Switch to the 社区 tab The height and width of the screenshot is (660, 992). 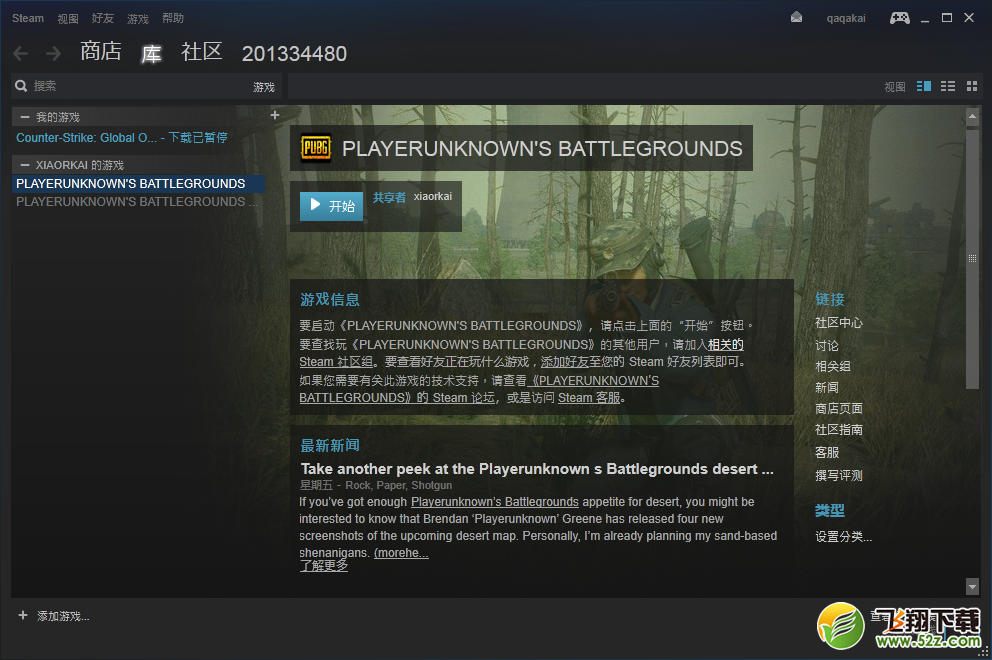(x=202, y=52)
